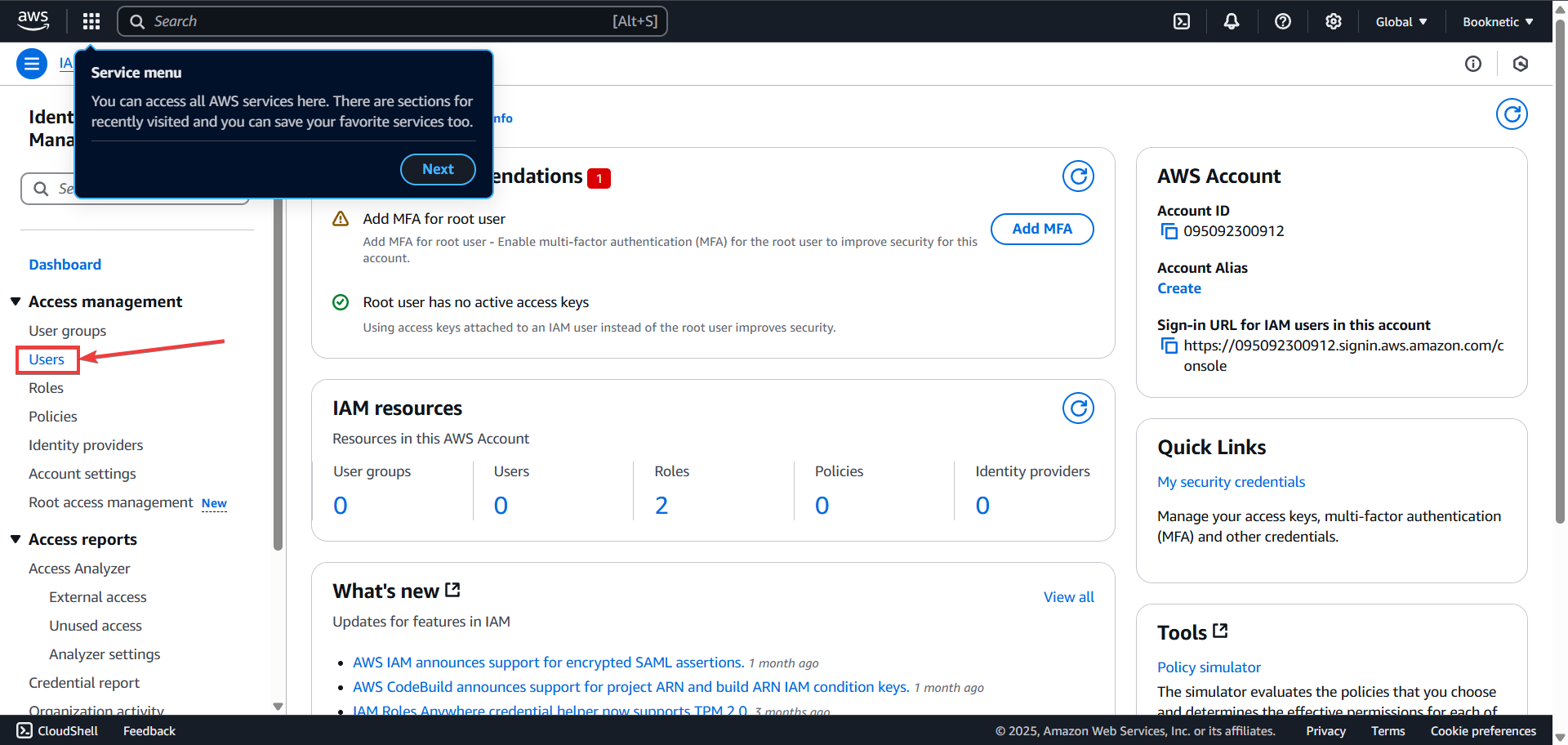This screenshot has height=745, width=1568.
Task: Click the Roles count of 2
Action: 661,506
